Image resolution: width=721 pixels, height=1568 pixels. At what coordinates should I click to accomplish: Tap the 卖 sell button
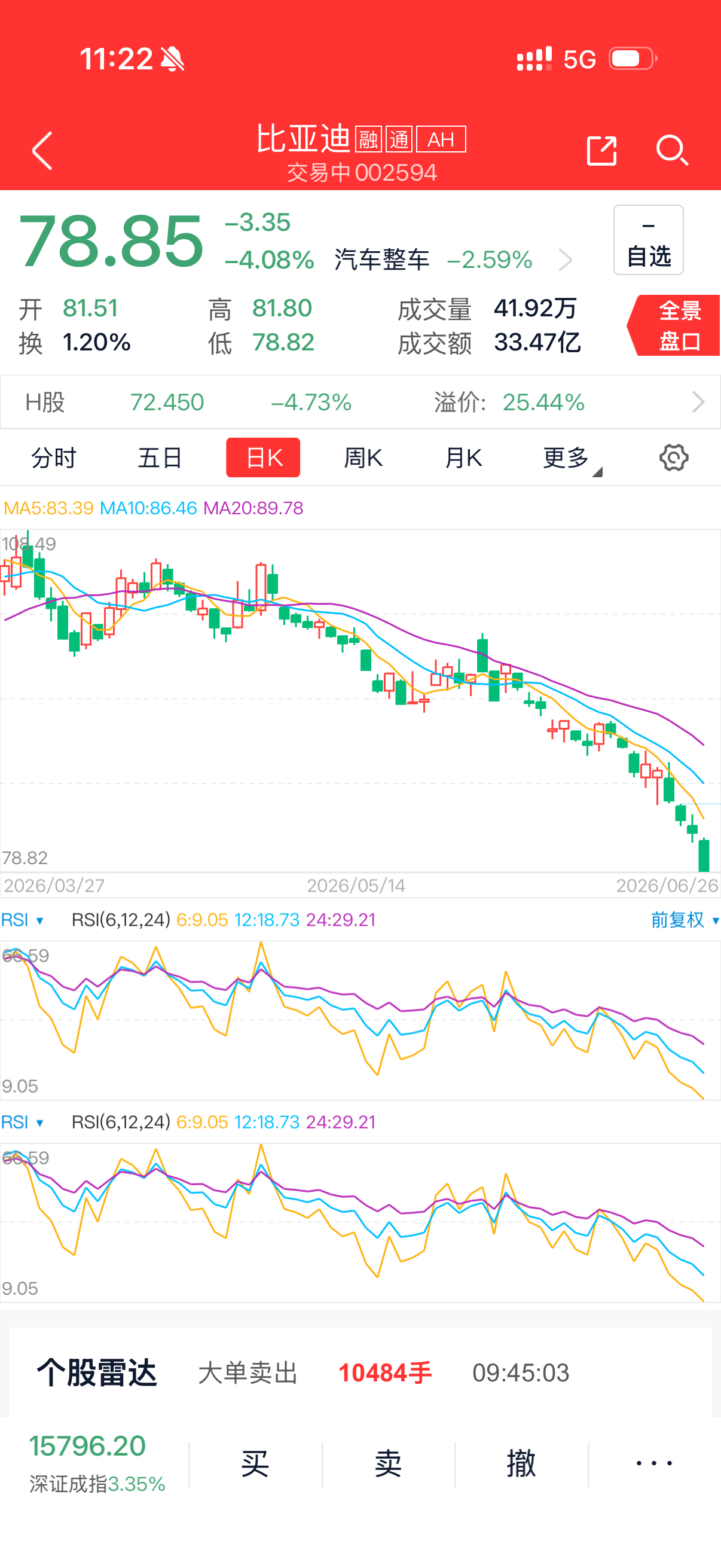(x=388, y=1463)
